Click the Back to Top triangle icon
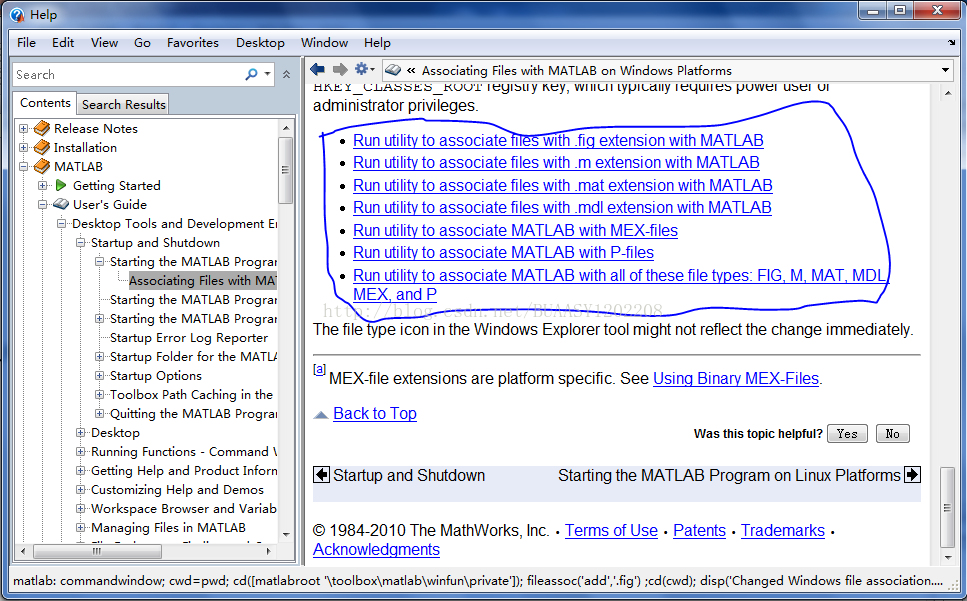The height and width of the screenshot is (601, 967). pos(321,415)
